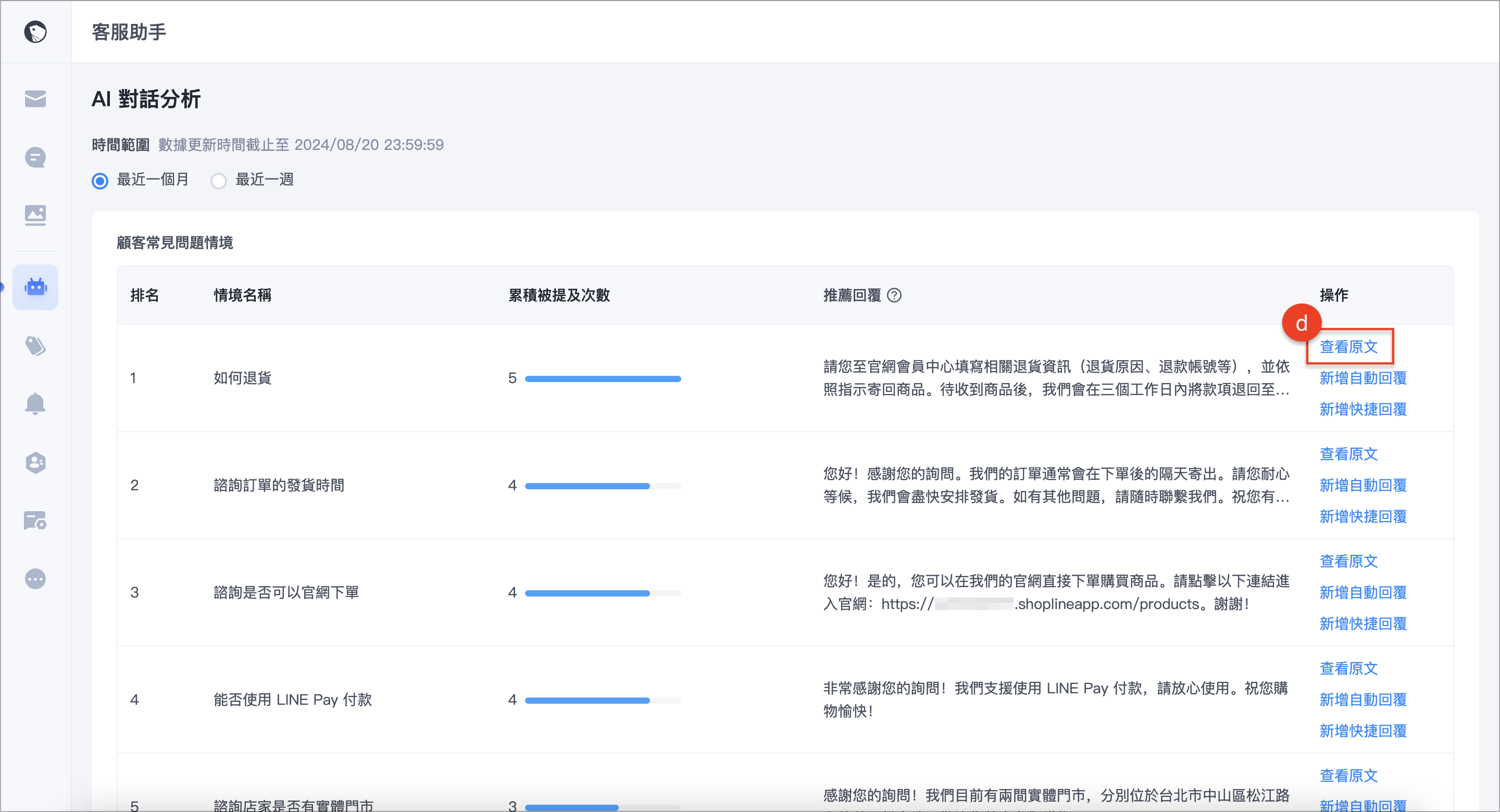Open 查看原文 for 諮詢店家是否有實體門市 row
Viewport: 1500px width, 812px height.
(x=1348, y=775)
